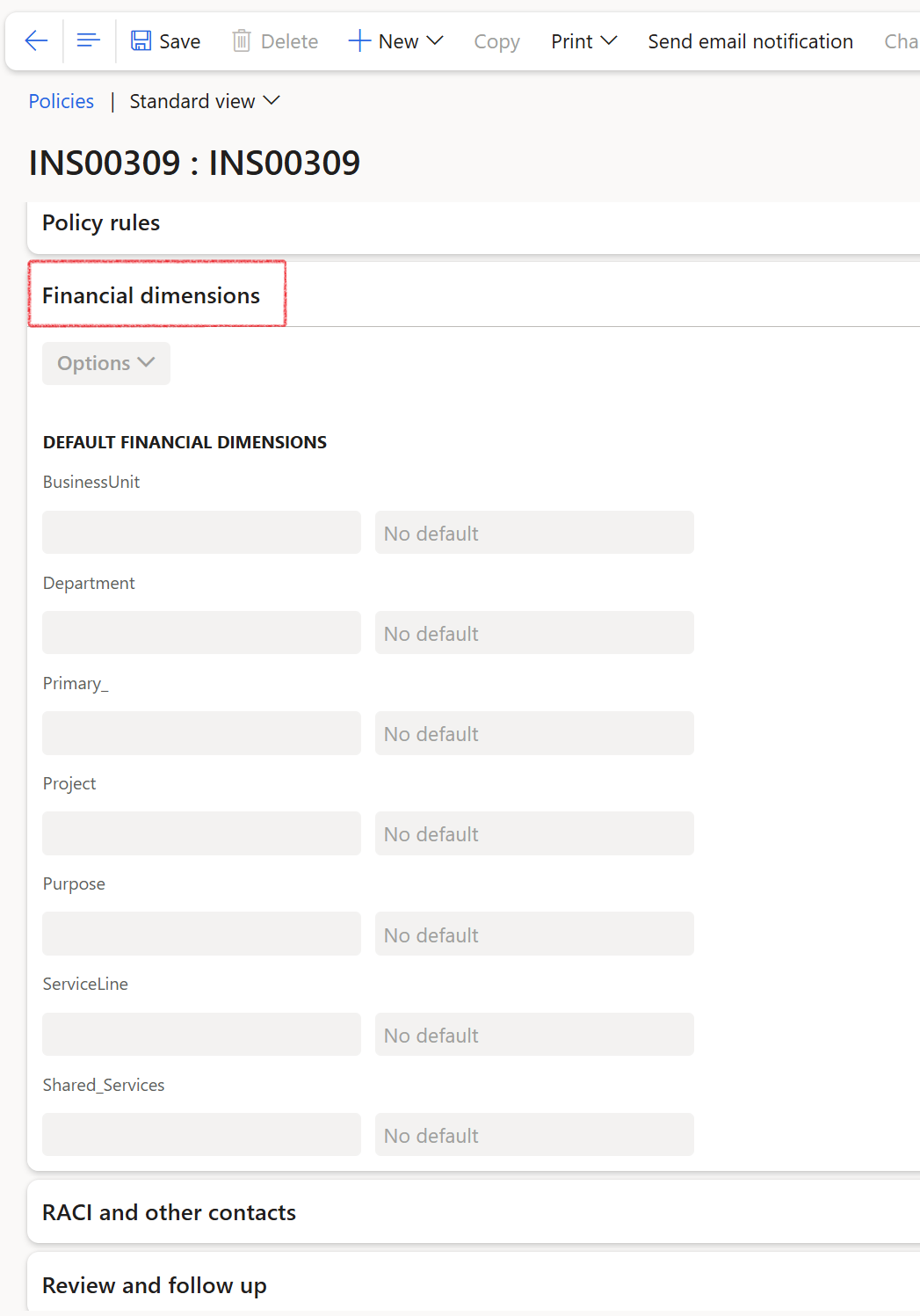920x1316 pixels.
Task: Change the Standard view selector
Action: (205, 101)
